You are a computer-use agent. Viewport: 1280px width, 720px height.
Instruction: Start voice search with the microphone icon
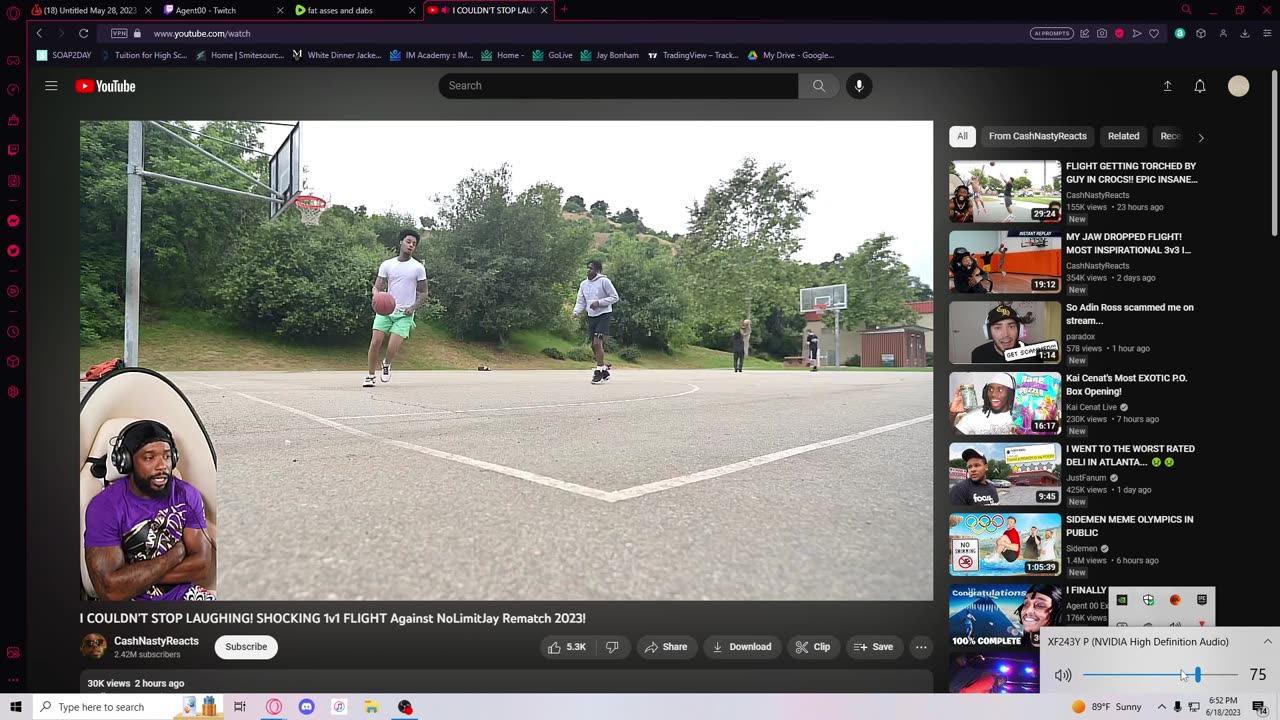(859, 86)
